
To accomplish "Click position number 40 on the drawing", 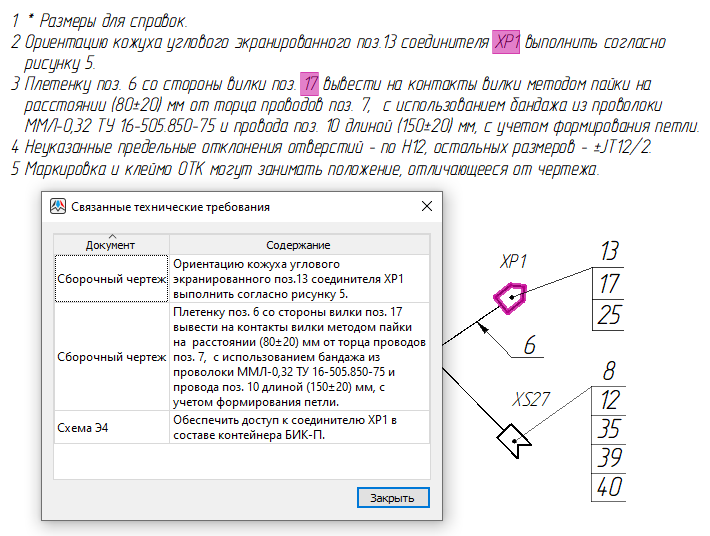I will tap(609, 487).
